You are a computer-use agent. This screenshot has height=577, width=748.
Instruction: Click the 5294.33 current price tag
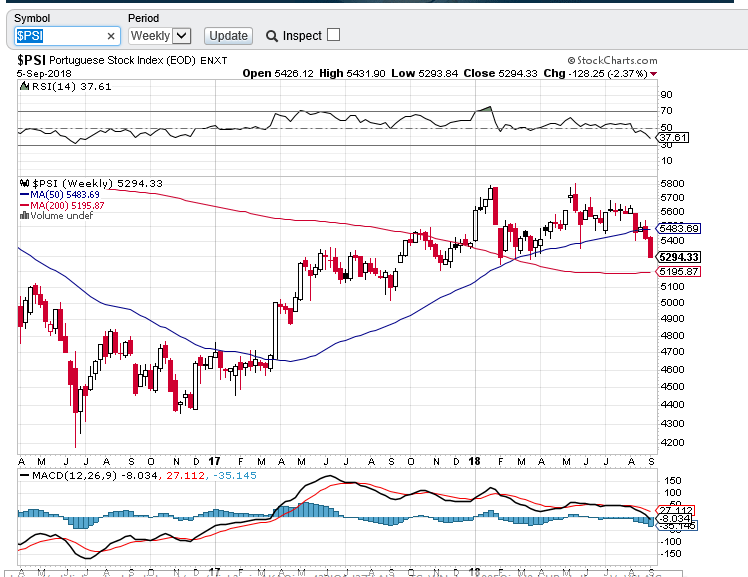point(679,257)
